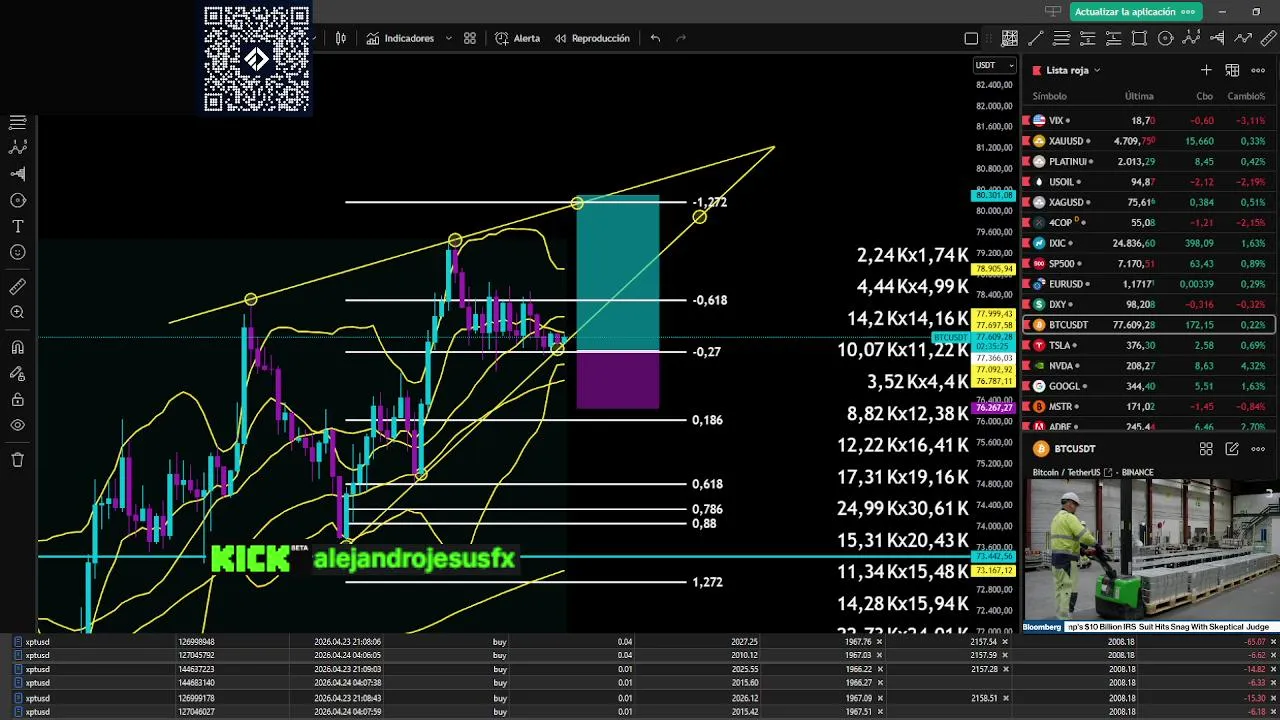Select the layout rectangle icon in top toolbar
The image size is (1280, 720).
(x=971, y=39)
